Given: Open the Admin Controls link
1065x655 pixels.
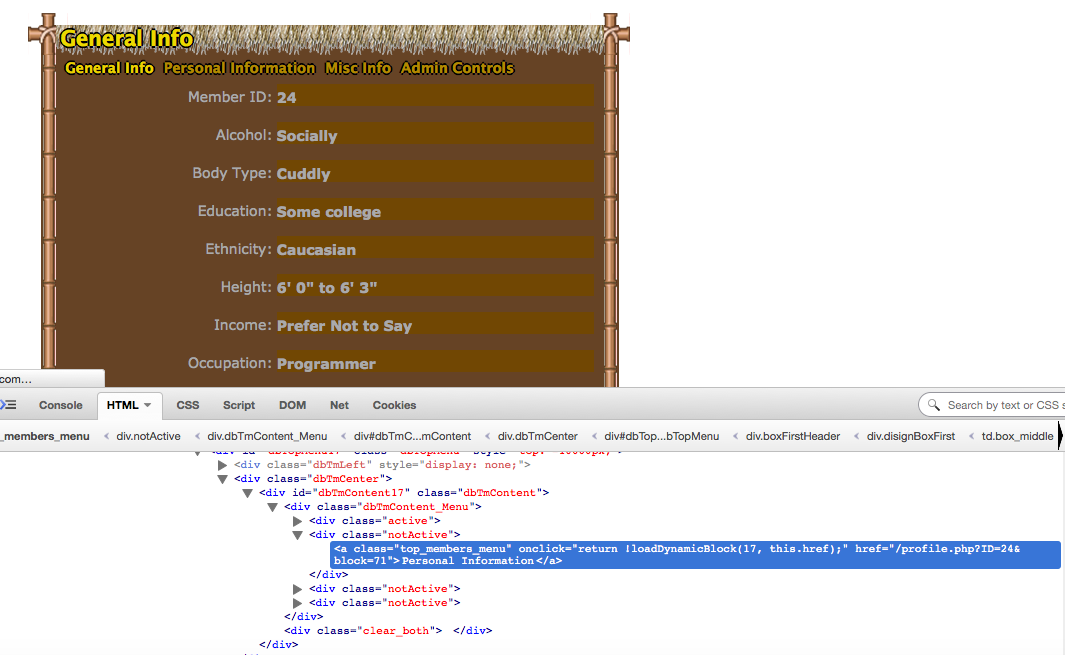Looking at the screenshot, I should pos(457,68).
